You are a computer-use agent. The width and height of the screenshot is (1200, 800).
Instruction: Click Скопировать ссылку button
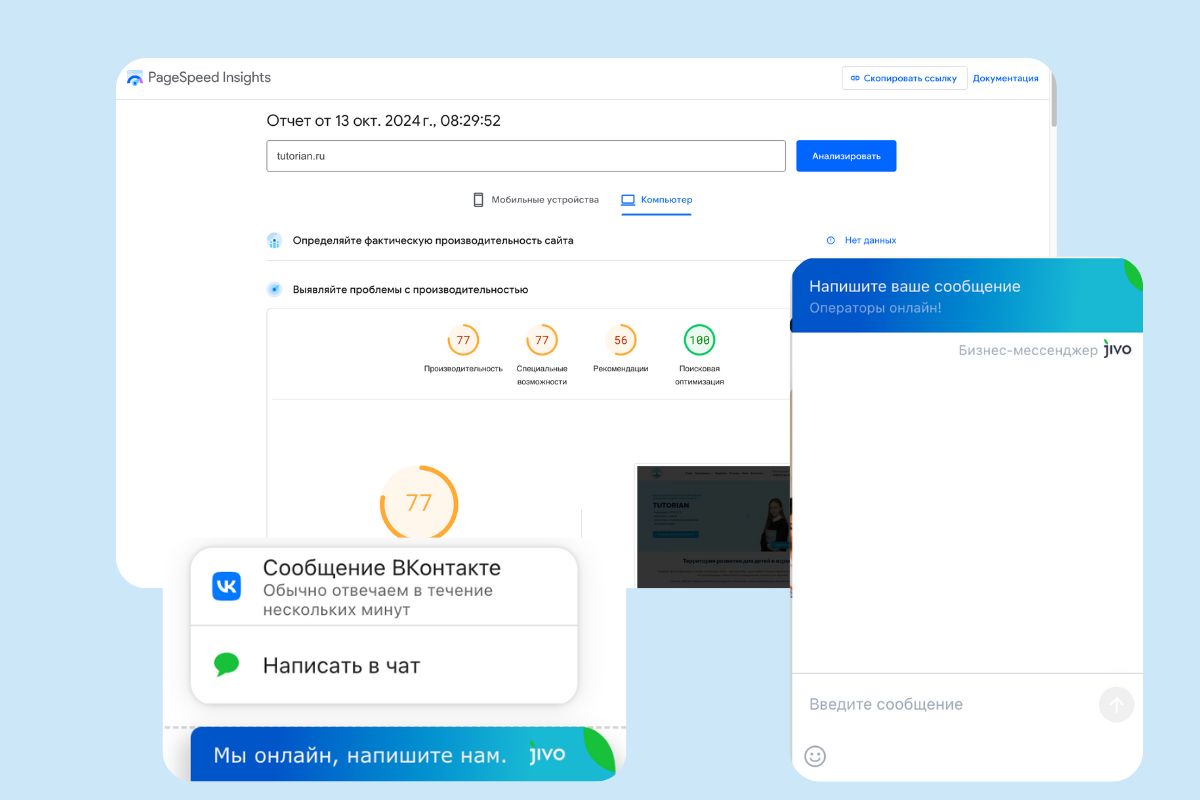(x=904, y=78)
